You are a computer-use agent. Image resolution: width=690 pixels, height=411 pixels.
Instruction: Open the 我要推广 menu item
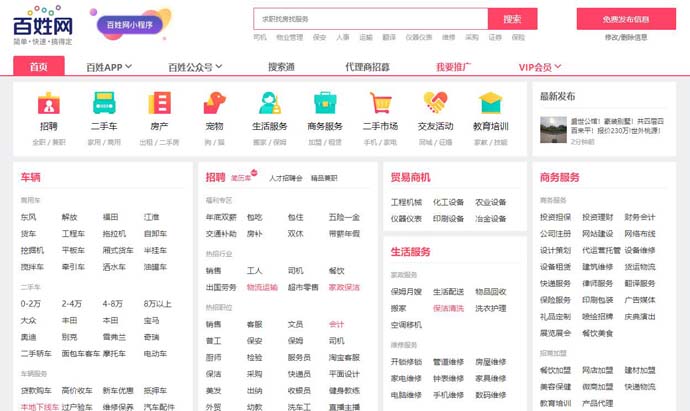(453, 67)
